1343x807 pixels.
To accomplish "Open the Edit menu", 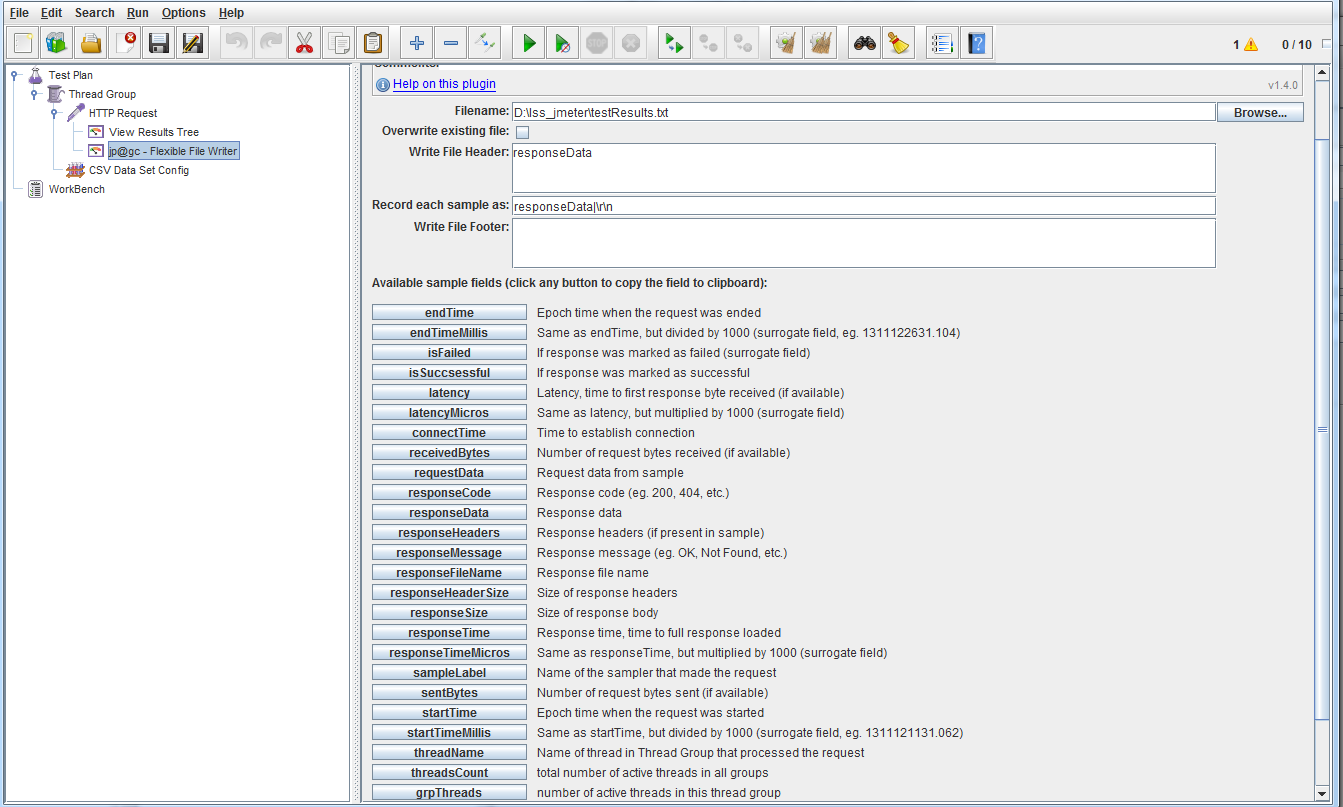I will point(52,13).
